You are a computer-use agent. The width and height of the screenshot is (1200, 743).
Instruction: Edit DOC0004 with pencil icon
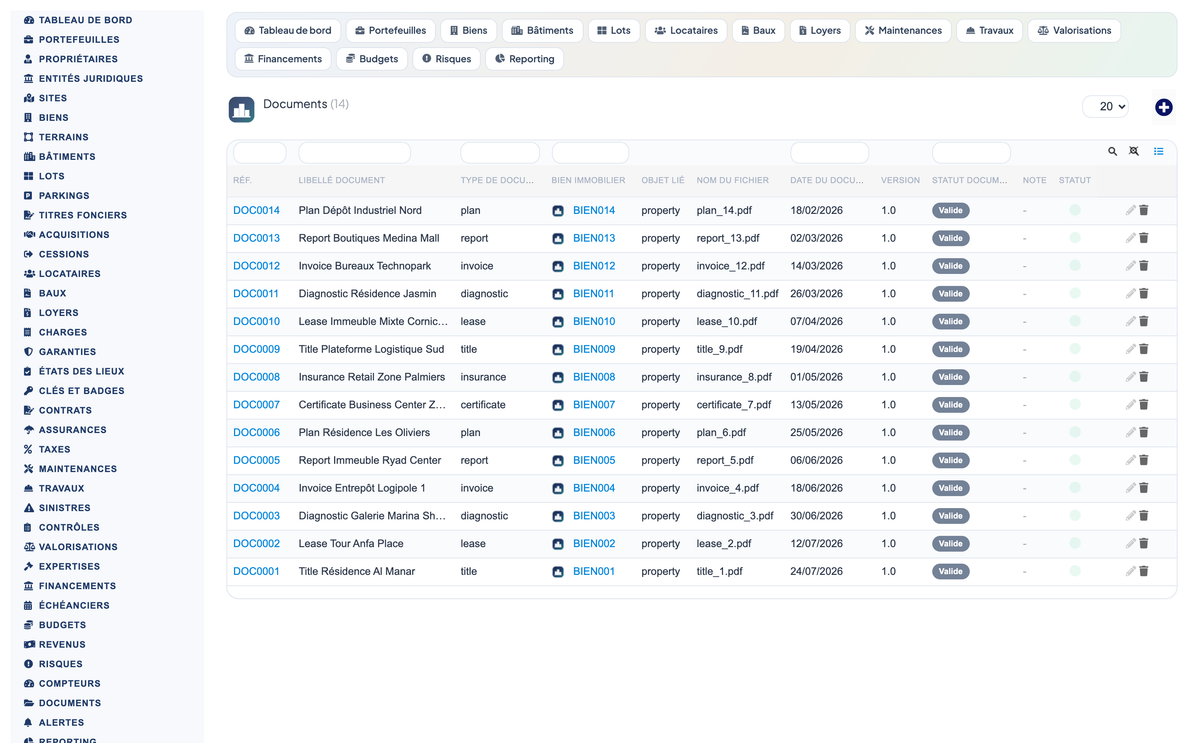pyautogui.click(x=1130, y=488)
